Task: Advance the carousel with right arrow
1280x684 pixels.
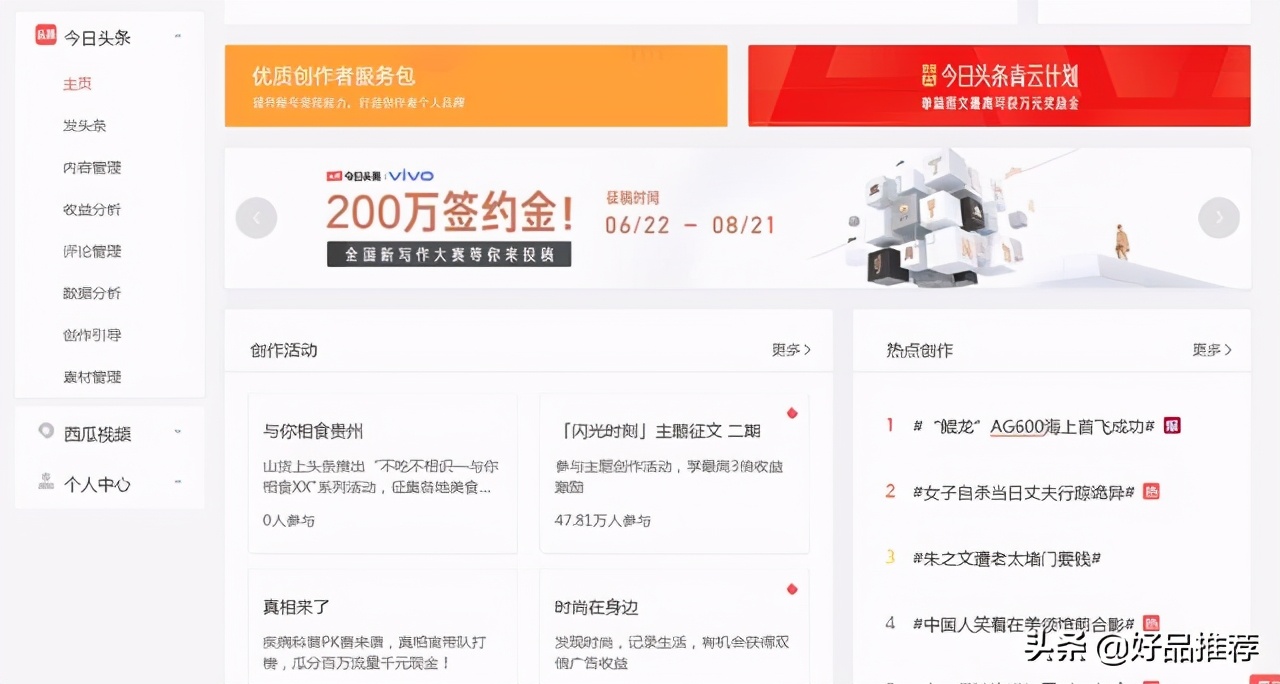Action: click(x=1218, y=216)
